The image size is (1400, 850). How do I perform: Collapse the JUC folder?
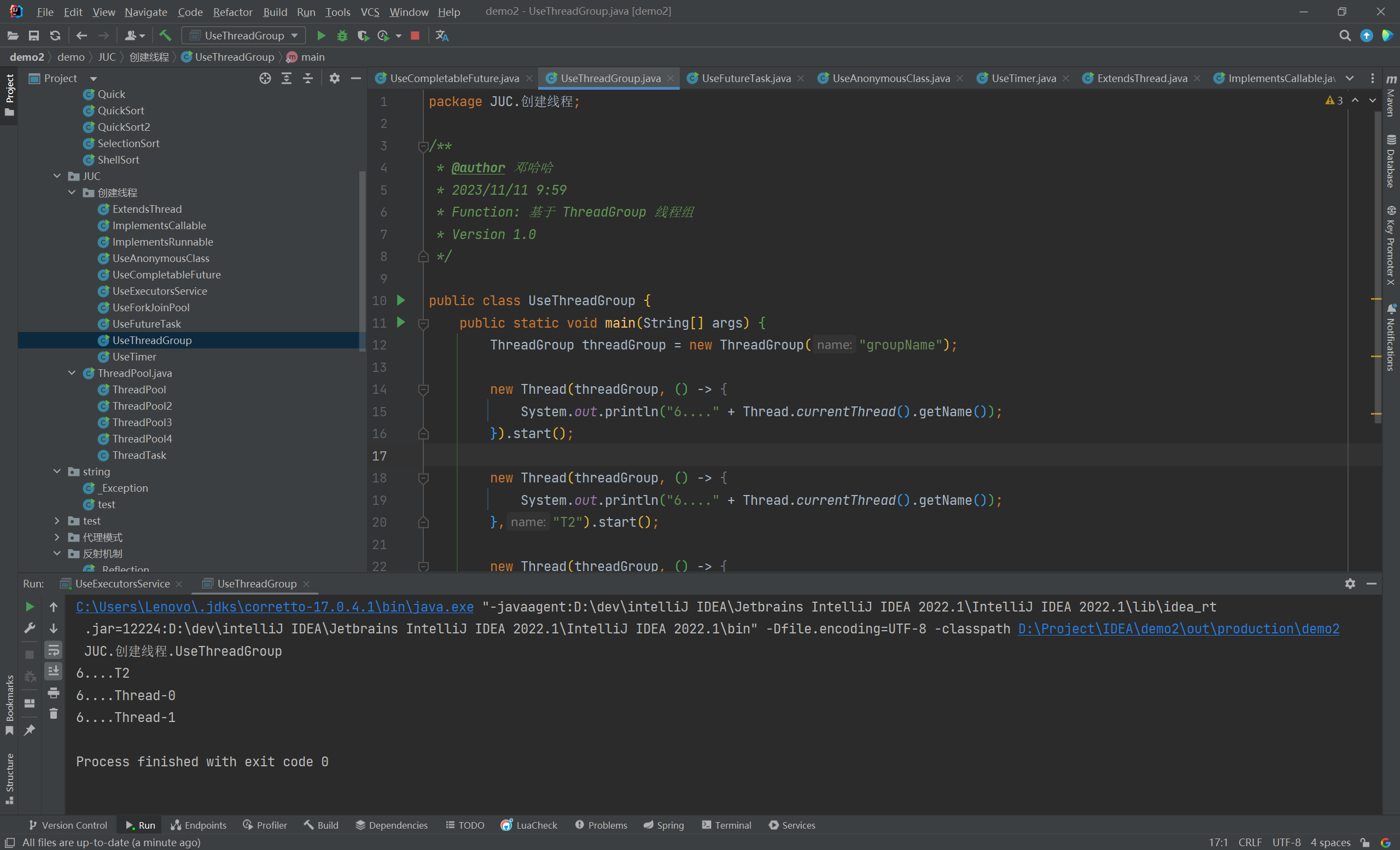point(57,176)
